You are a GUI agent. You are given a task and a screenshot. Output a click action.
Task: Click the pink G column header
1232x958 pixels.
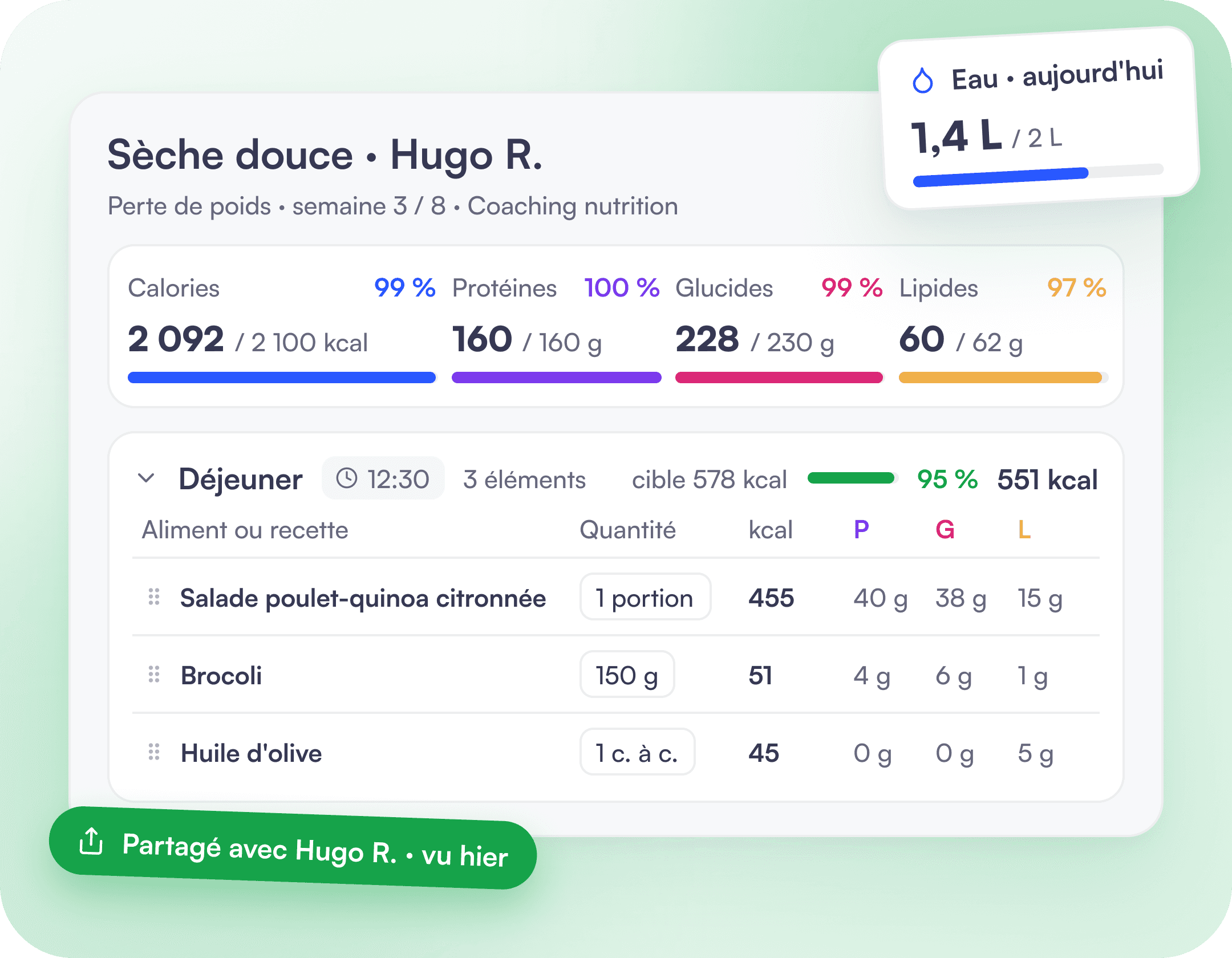coord(945,530)
